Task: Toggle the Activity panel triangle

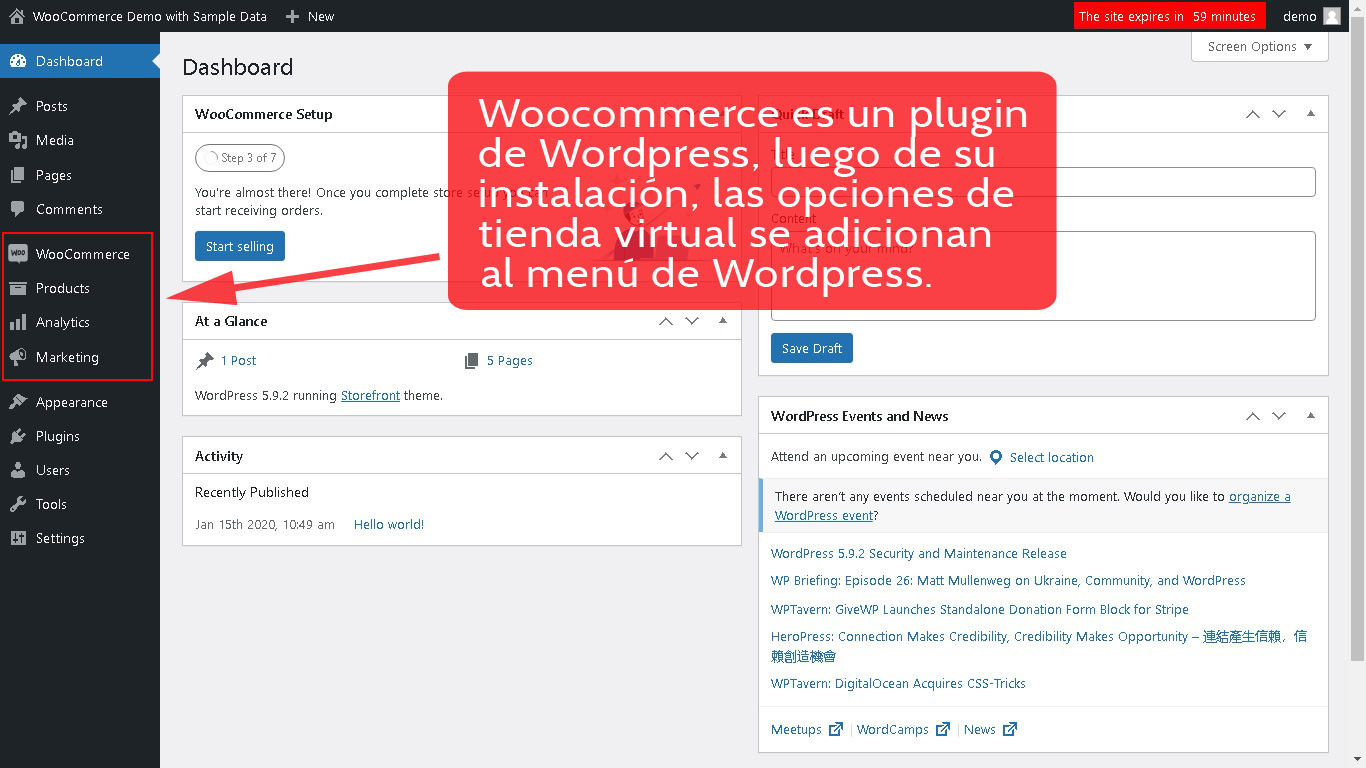Action: coord(722,456)
